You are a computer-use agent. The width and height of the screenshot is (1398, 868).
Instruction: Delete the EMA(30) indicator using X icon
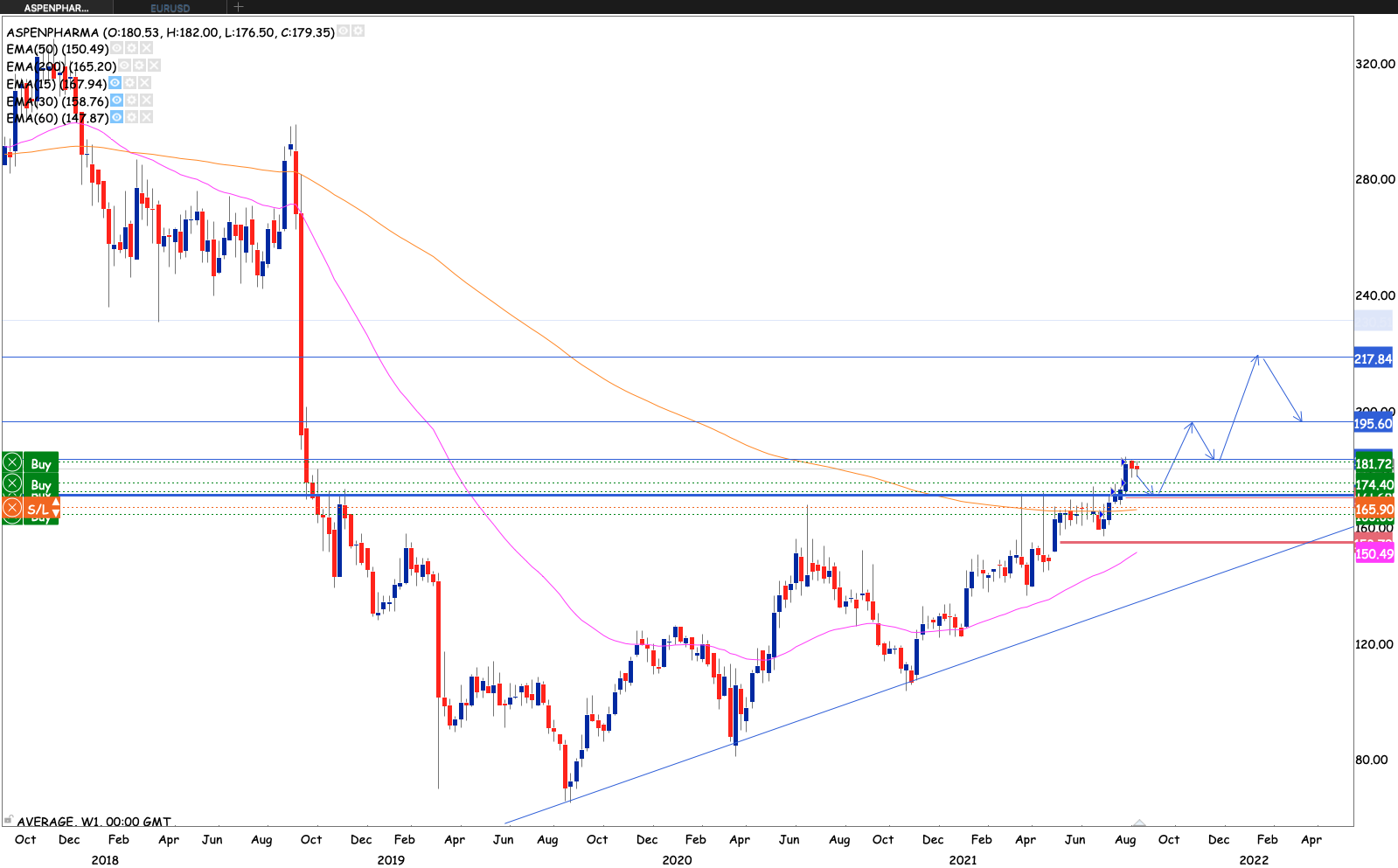pos(146,101)
